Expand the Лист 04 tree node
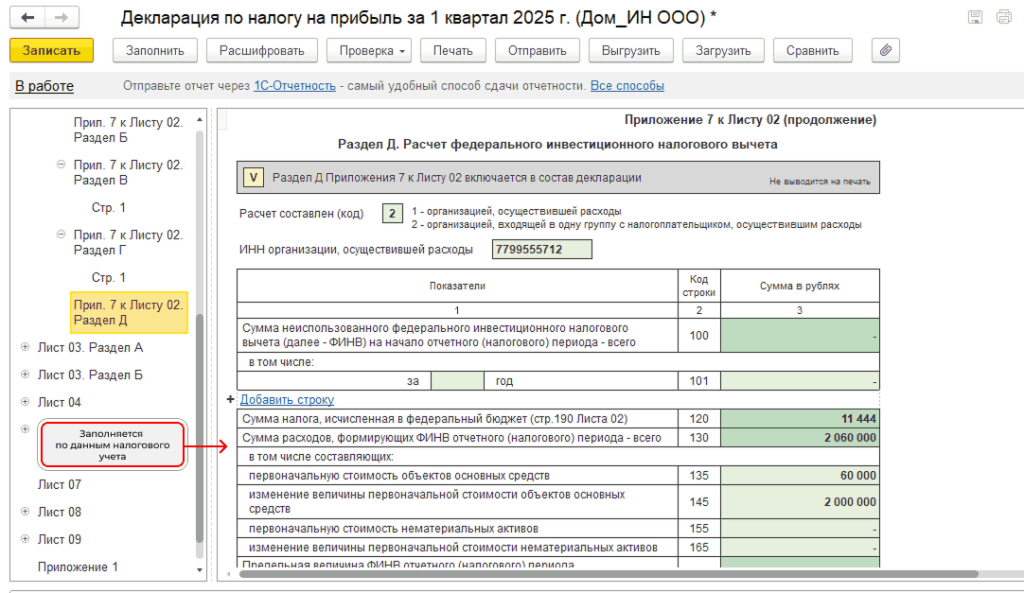This screenshot has width=1024, height=593. coord(25,402)
